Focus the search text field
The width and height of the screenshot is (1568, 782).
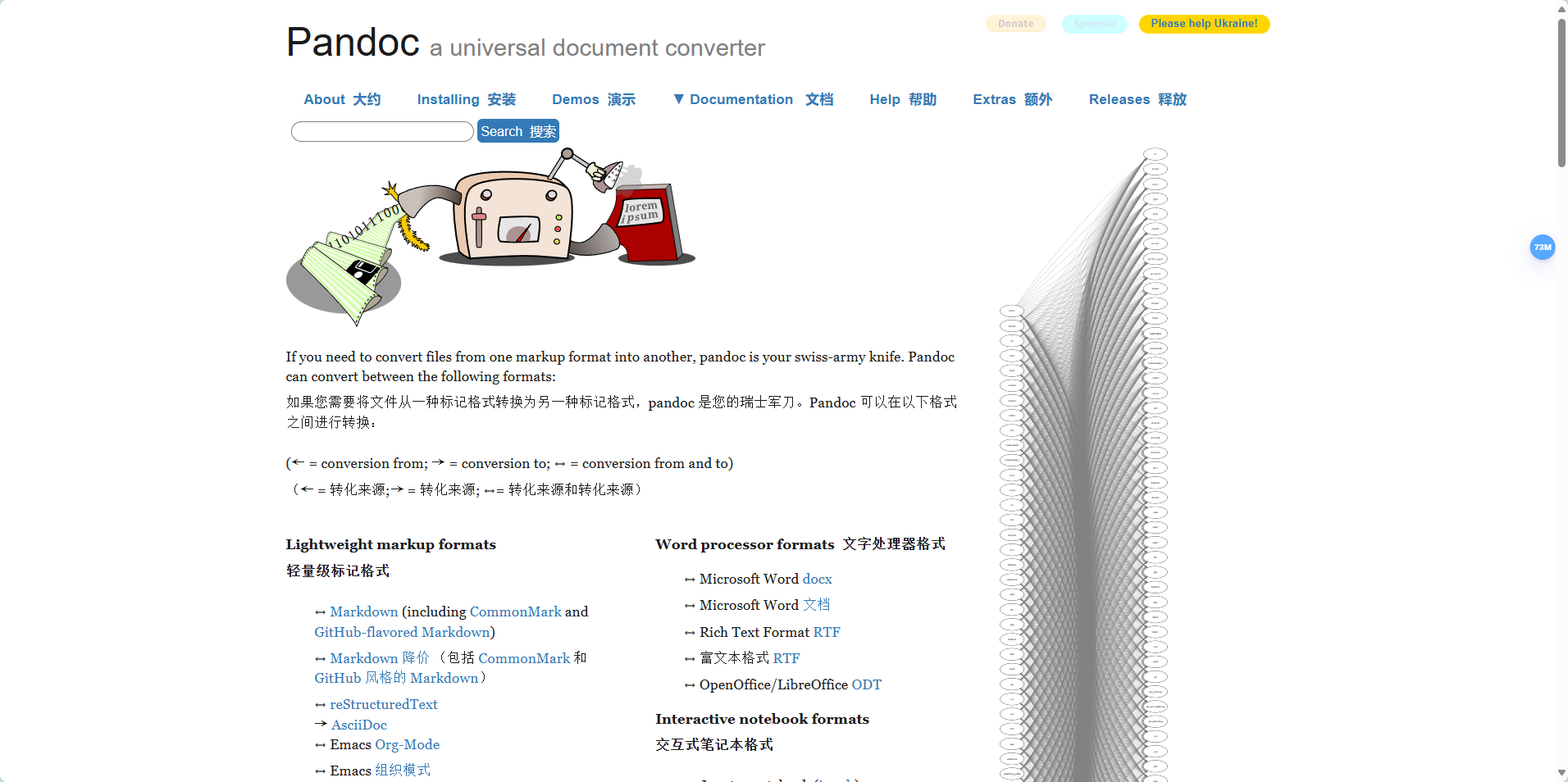click(382, 131)
